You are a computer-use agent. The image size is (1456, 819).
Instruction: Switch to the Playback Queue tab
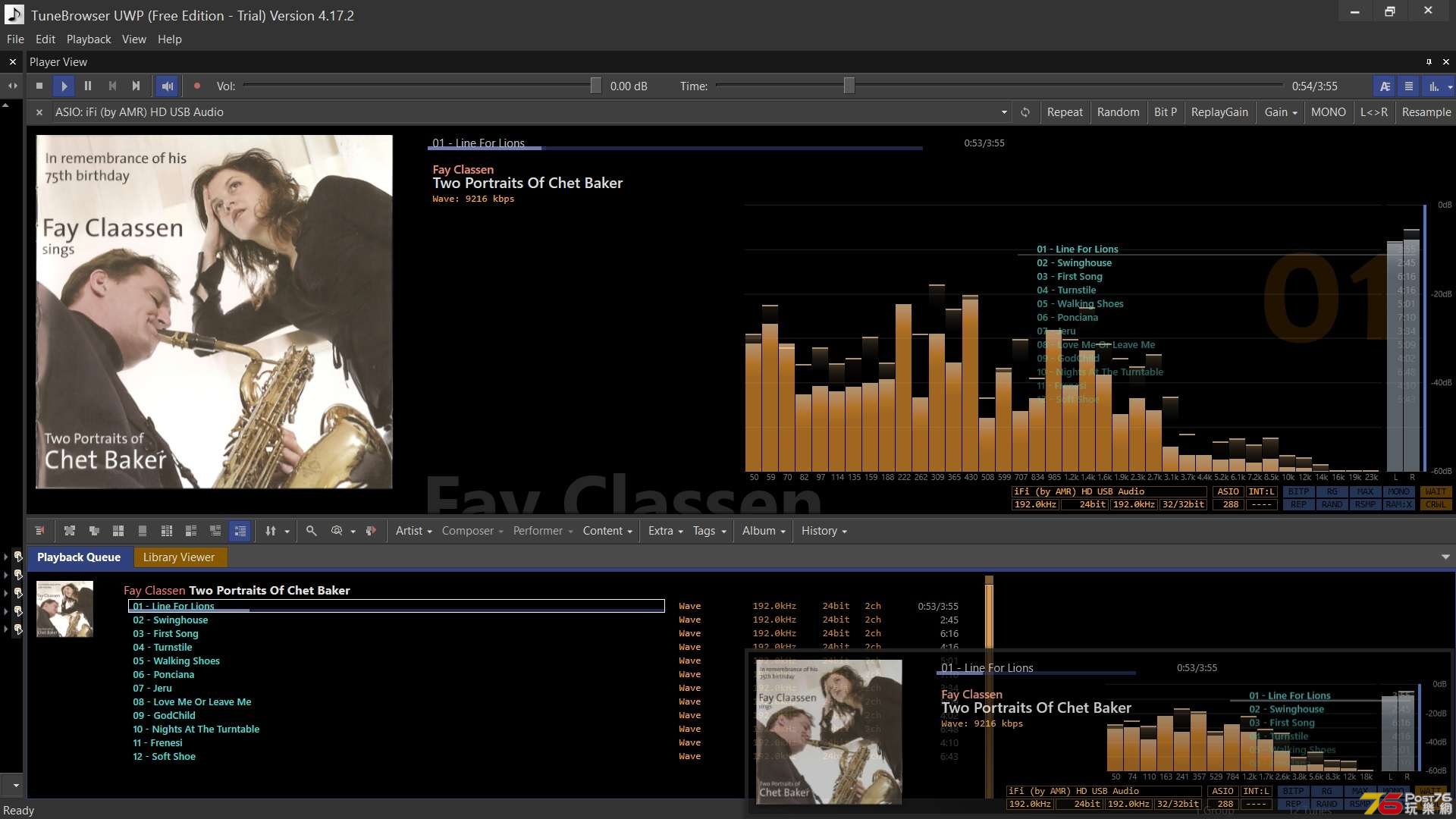tap(79, 557)
